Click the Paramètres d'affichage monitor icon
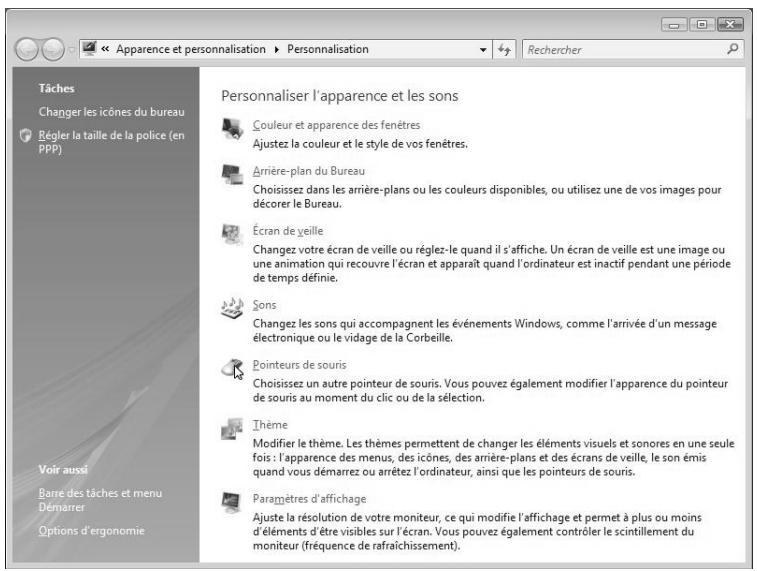The height and width of the screenshot is (571, 757). [232, 502]
